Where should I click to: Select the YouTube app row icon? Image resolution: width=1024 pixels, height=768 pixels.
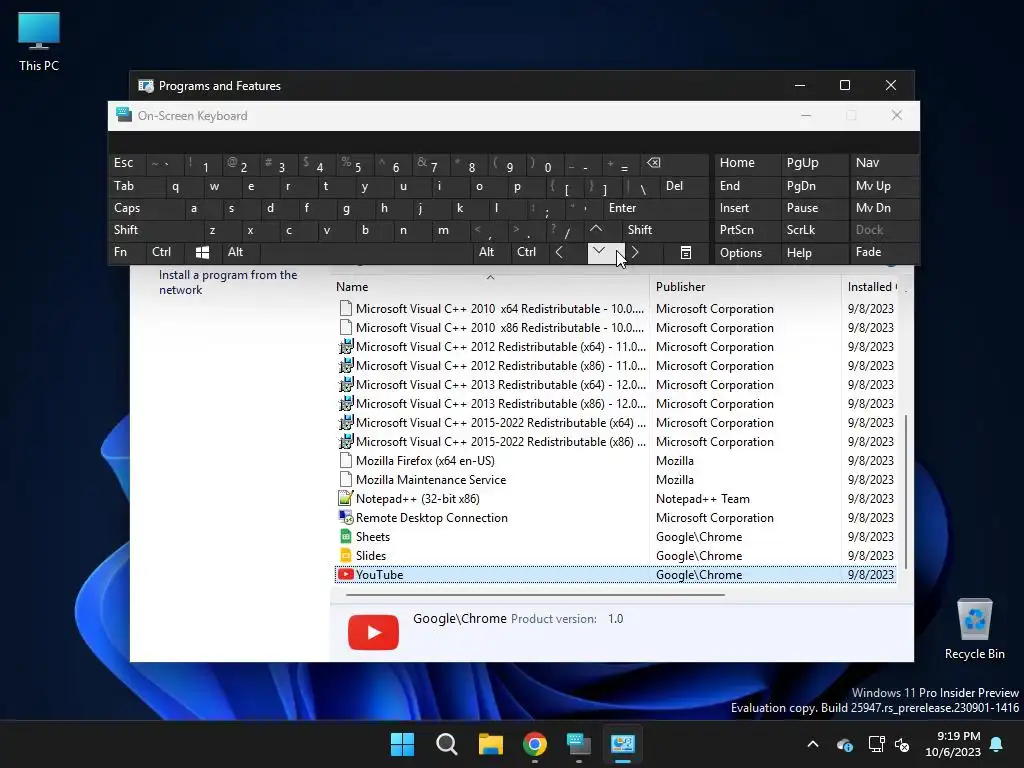click(x=345, y=575)
